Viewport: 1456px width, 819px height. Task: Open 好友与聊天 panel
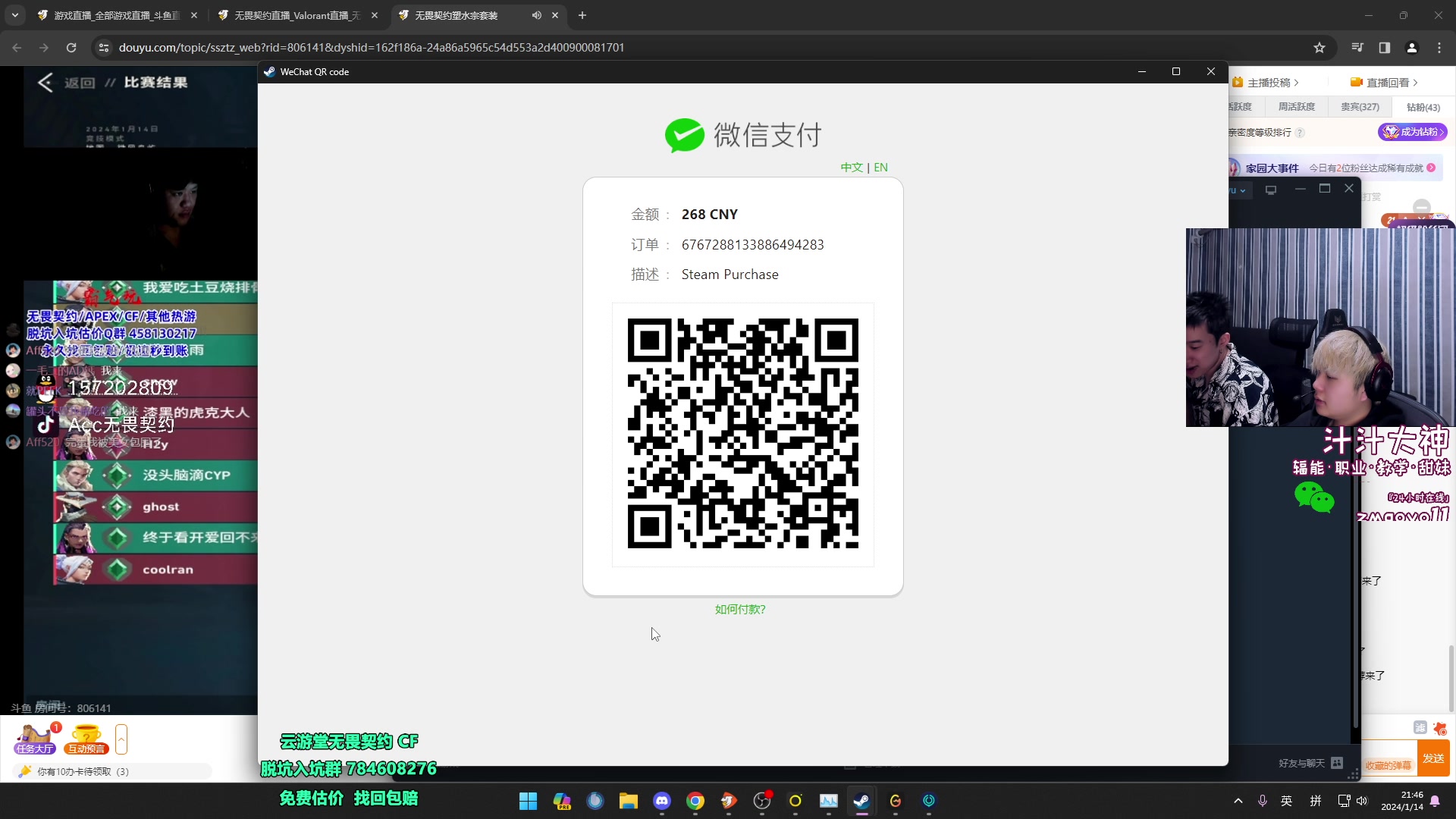click(1310, 763)
